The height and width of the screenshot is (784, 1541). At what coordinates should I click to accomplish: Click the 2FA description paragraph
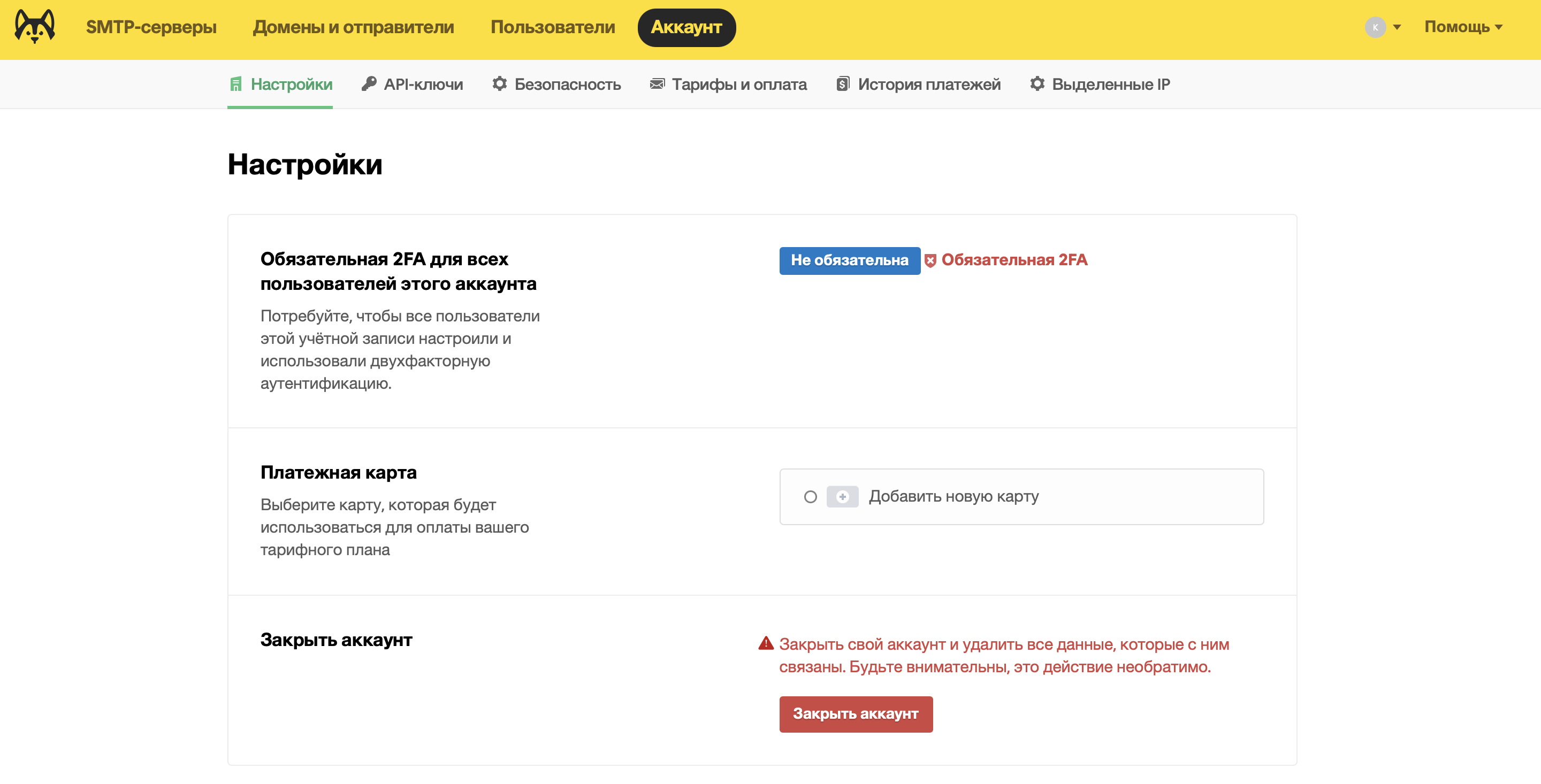click(400, 350)
